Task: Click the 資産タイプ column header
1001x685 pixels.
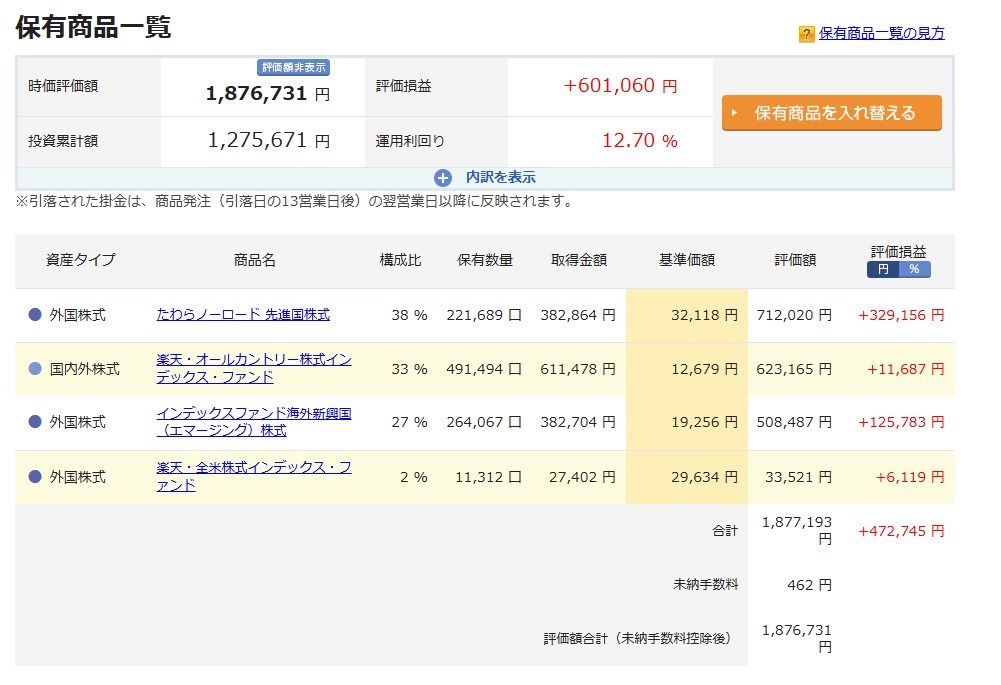Action: click(81, 260)
